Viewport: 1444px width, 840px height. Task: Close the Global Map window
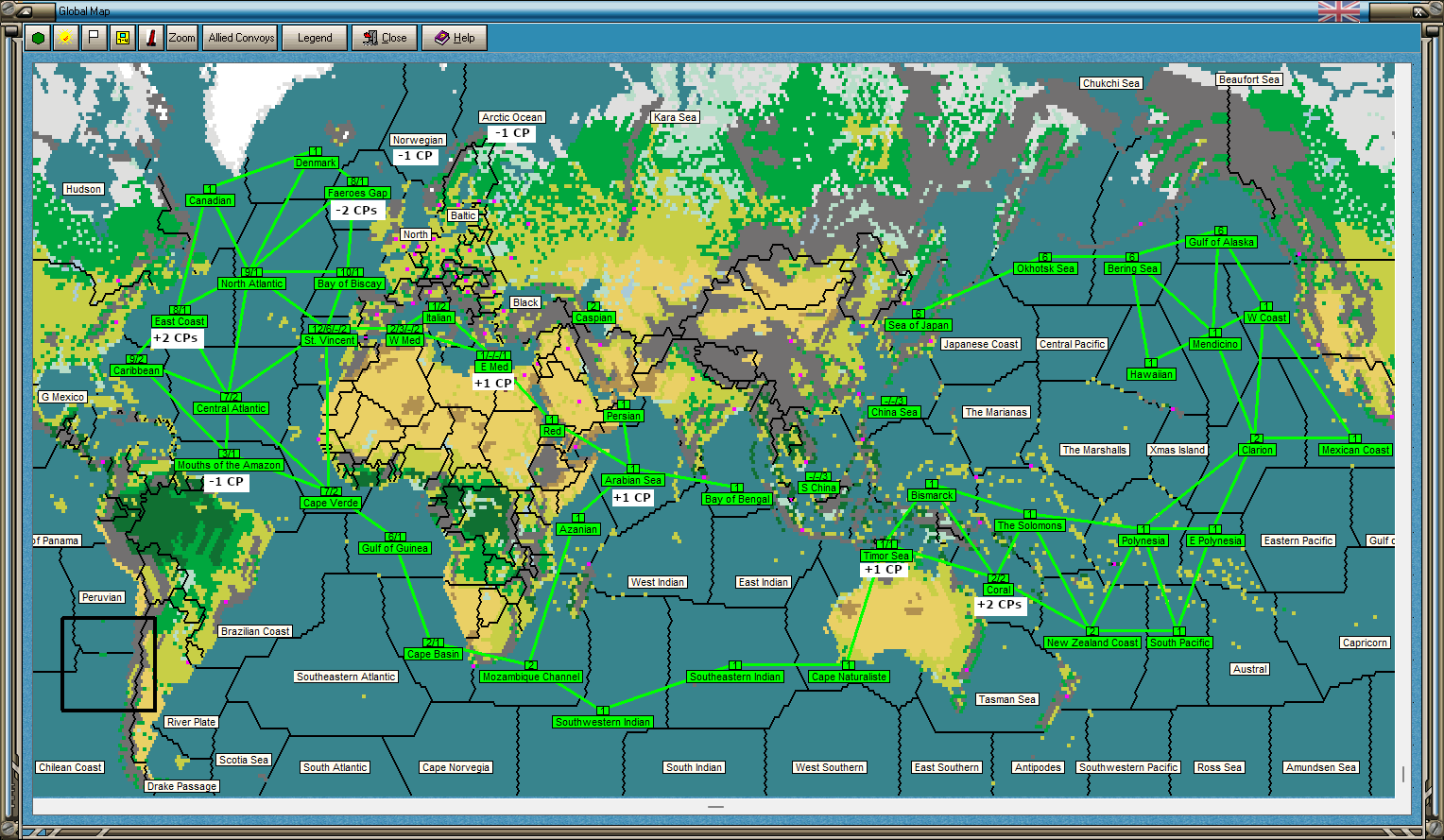point(385,38)
